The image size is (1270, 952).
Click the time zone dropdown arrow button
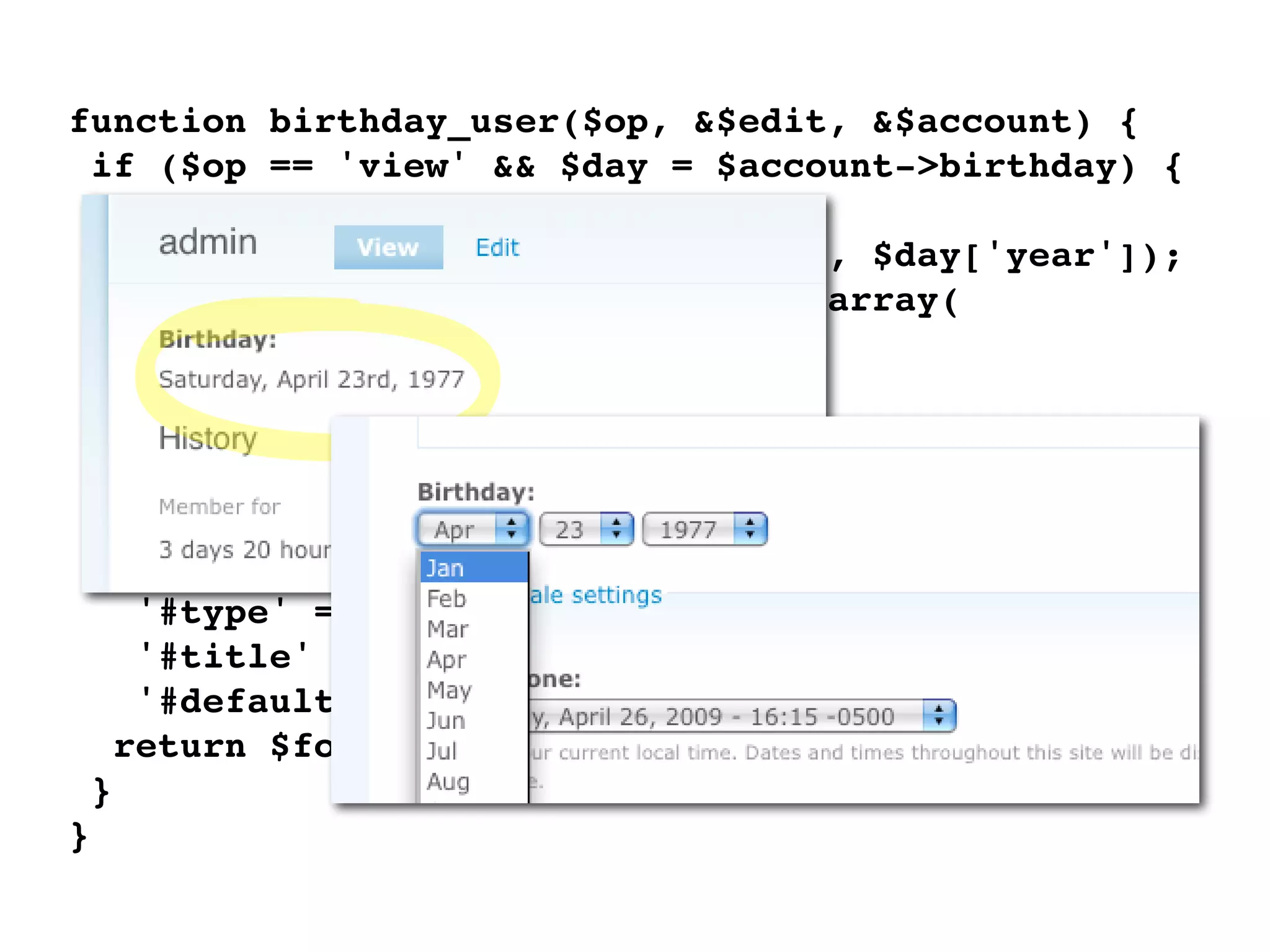point(939,716)
